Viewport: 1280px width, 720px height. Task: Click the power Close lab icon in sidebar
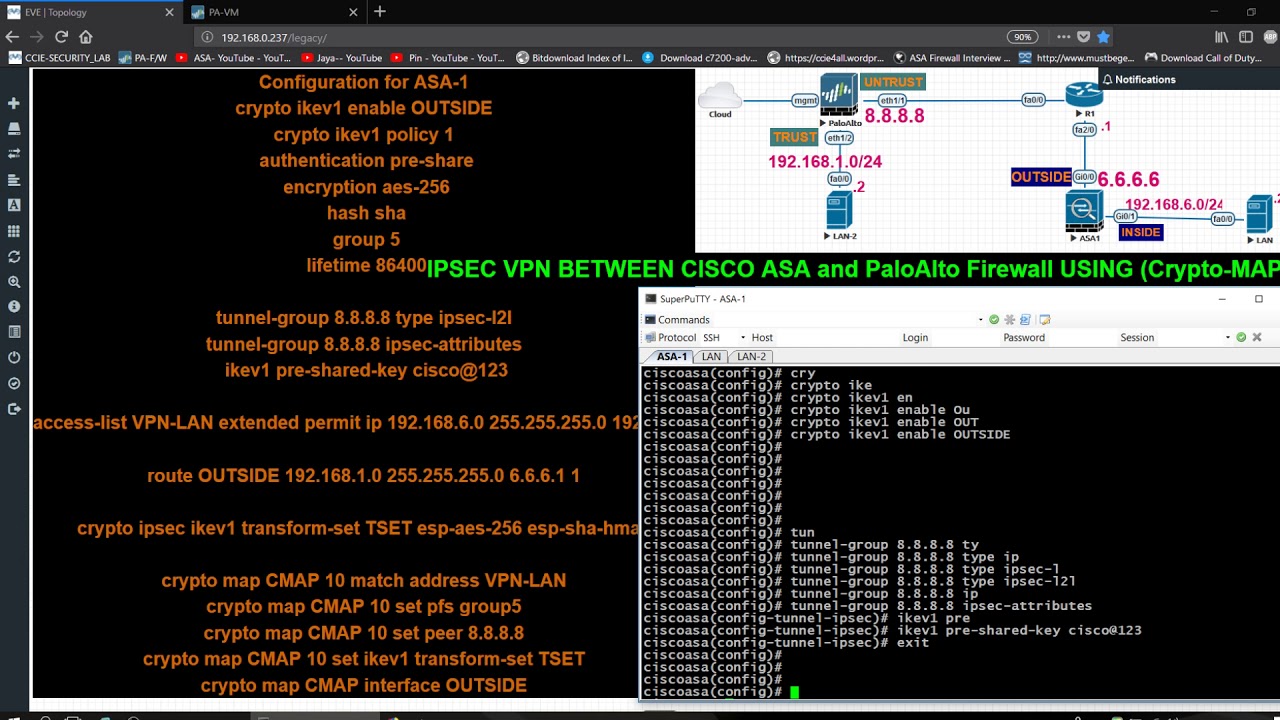click(x=14, y=357)
